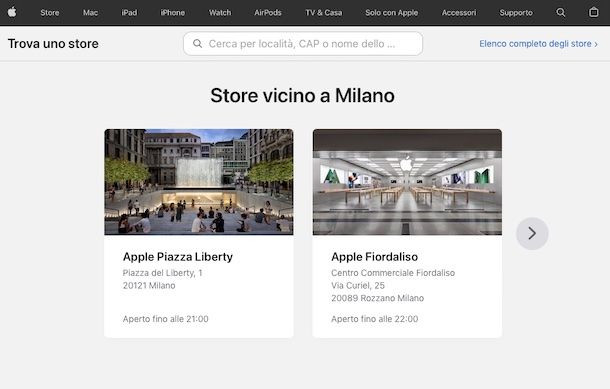Click the Trova uno store heading
This screenshot has width=610, height=389.
pyautogui.click(x=53, y=44)
